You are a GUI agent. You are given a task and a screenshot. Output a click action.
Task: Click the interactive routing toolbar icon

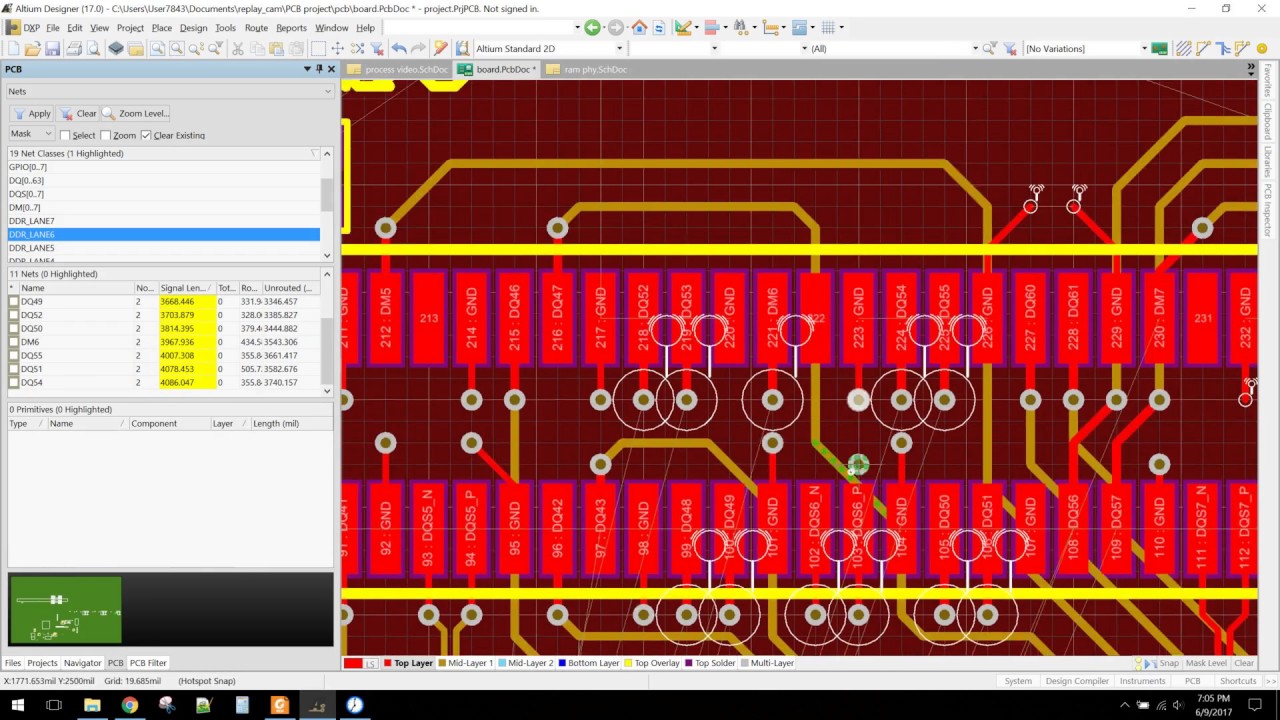(x=1203, y=48)
